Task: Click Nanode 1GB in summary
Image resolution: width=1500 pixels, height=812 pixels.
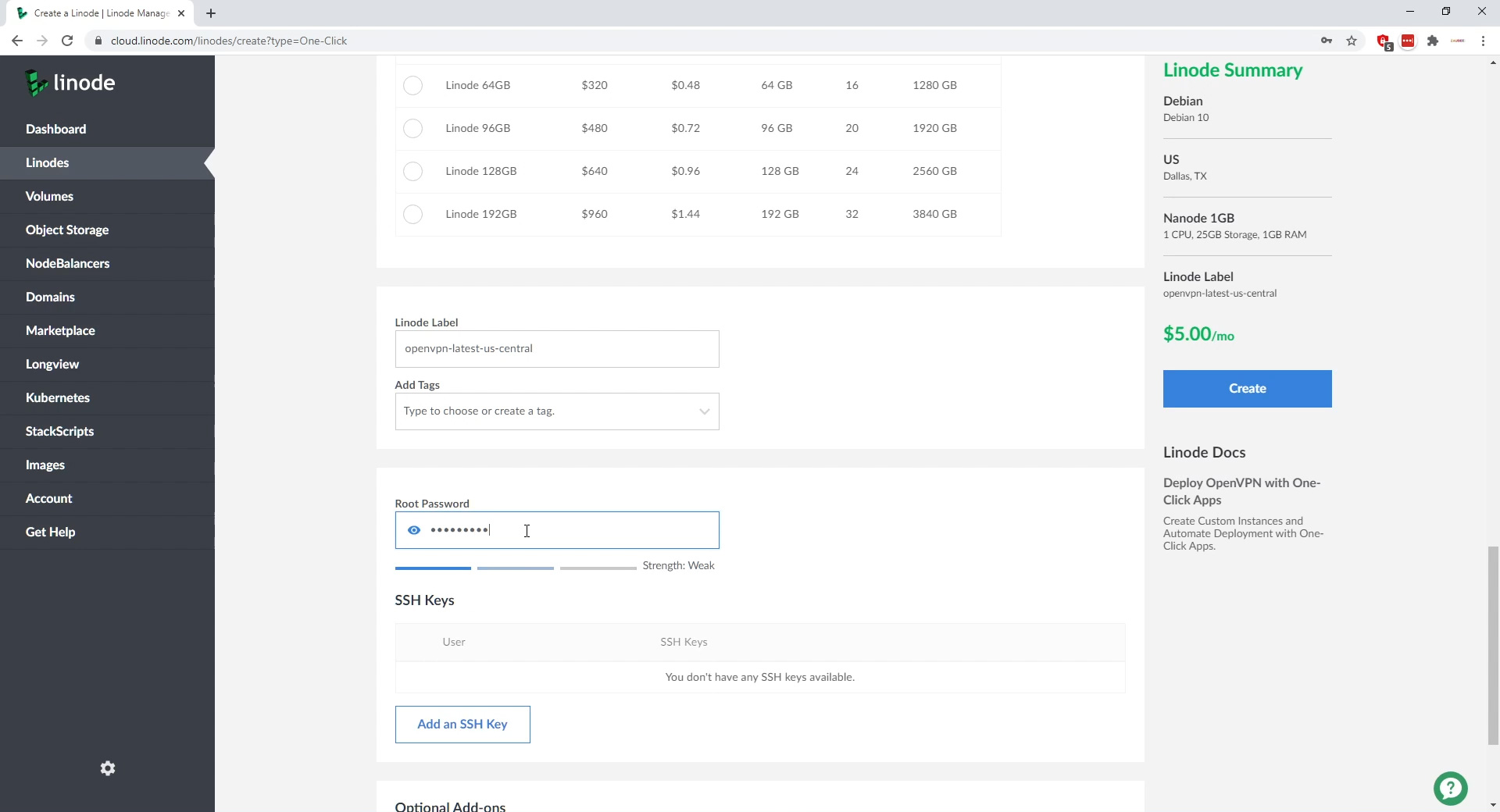Action: 1198,218
